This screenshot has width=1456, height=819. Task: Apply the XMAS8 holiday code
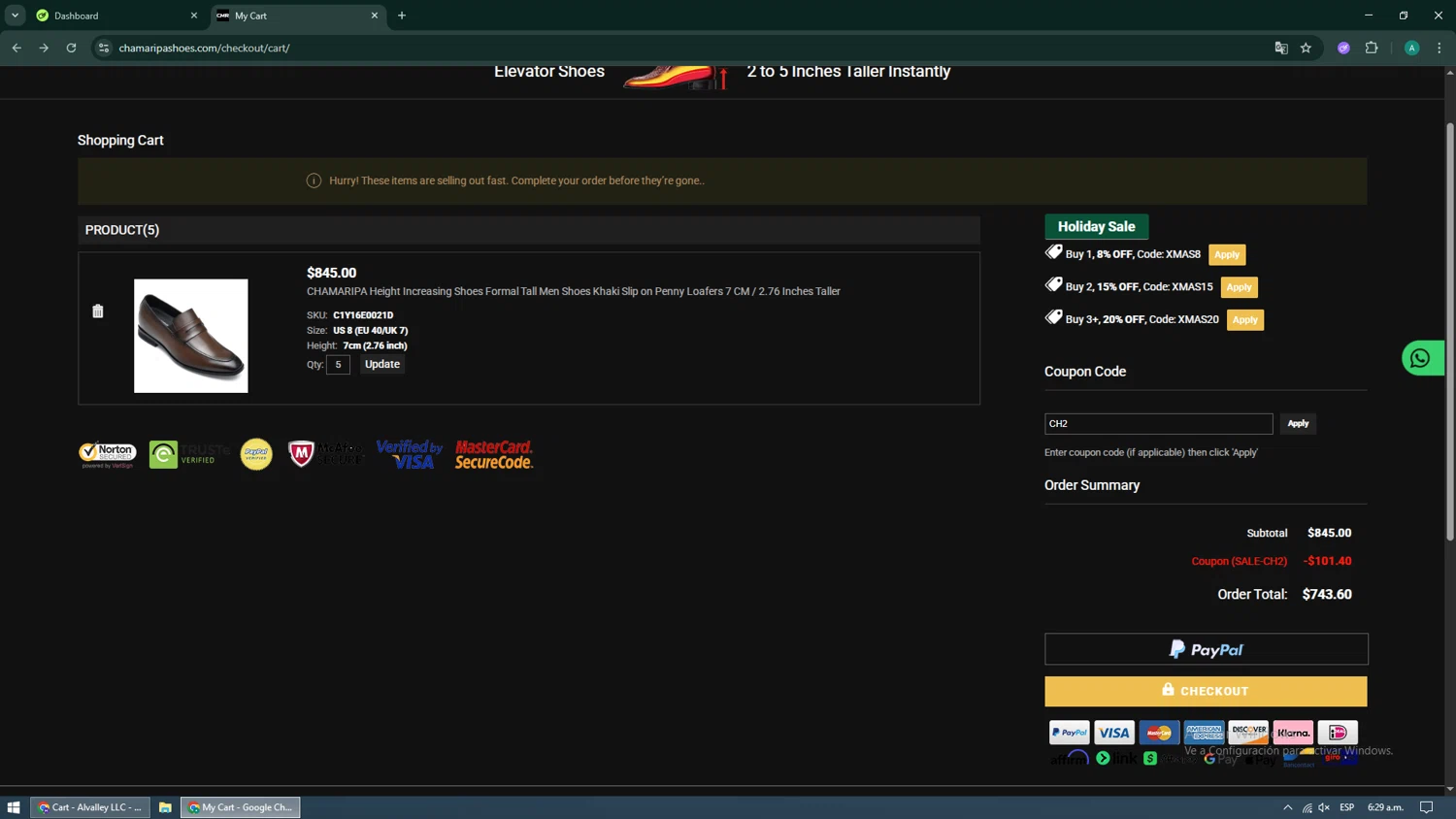[x=1227, y=254]
